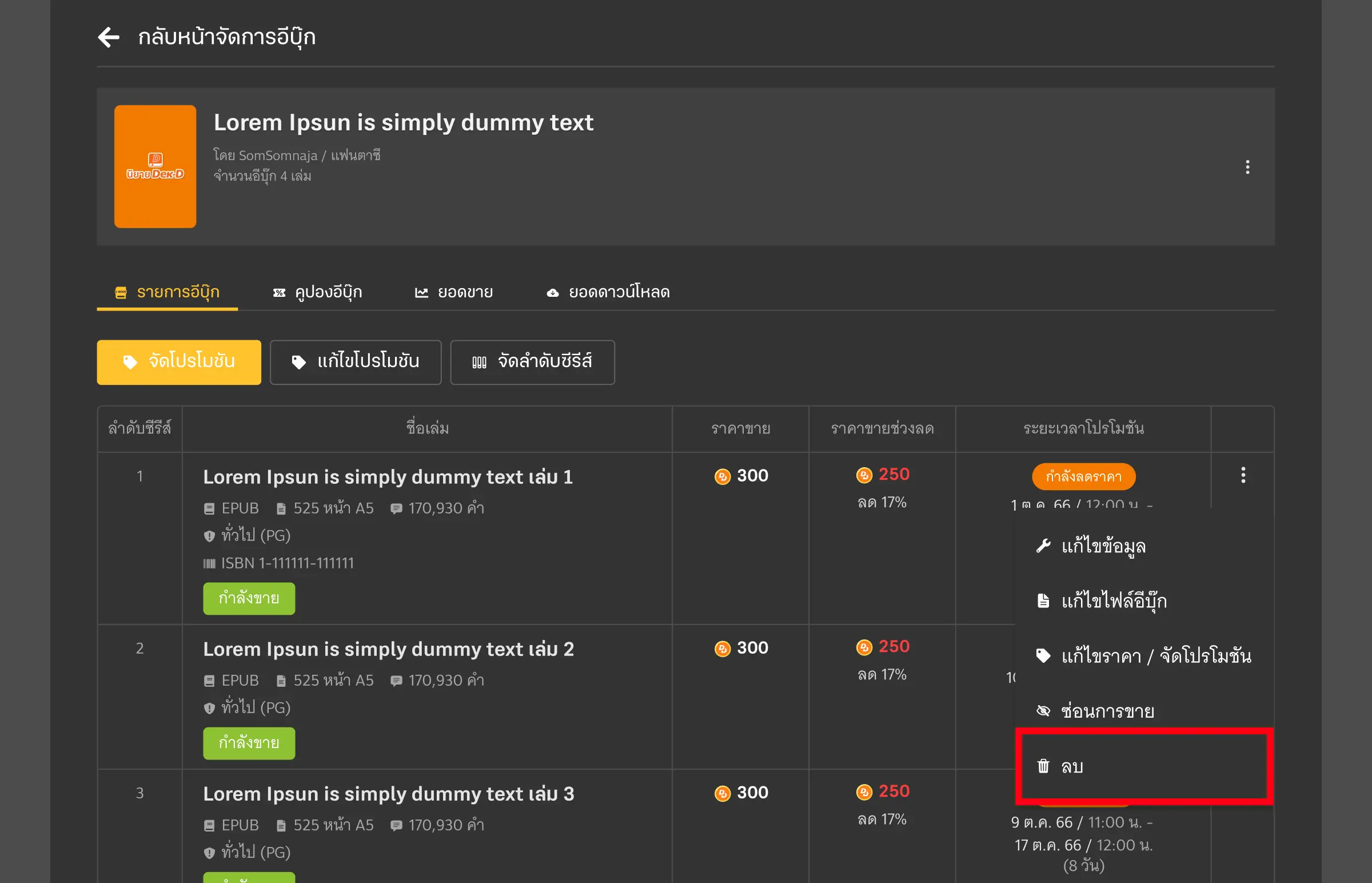Click กำลังขาย badge of volume 1
This screenshot has height=883, width=1372.
tap(249, 598)
